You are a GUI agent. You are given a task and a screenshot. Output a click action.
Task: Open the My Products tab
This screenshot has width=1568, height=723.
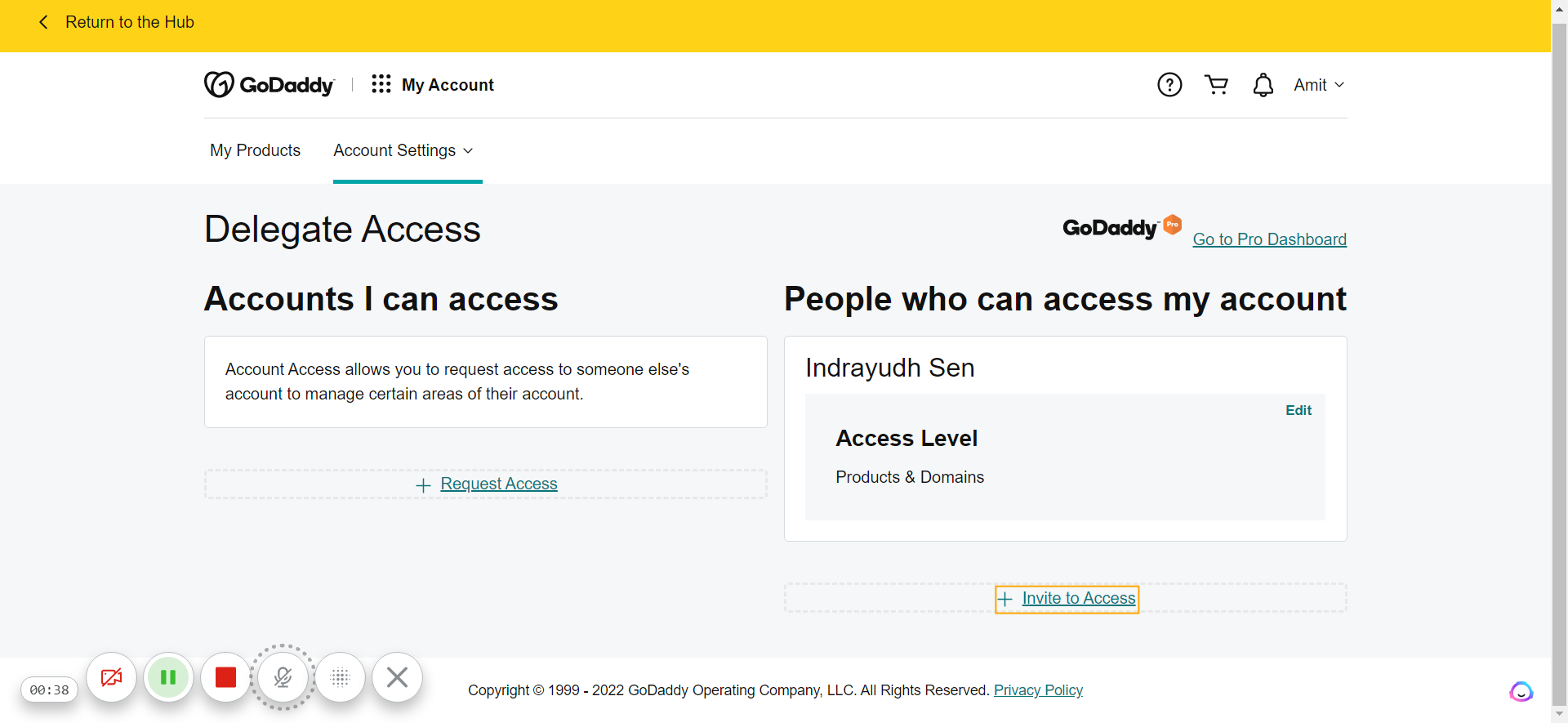[255, 150]
